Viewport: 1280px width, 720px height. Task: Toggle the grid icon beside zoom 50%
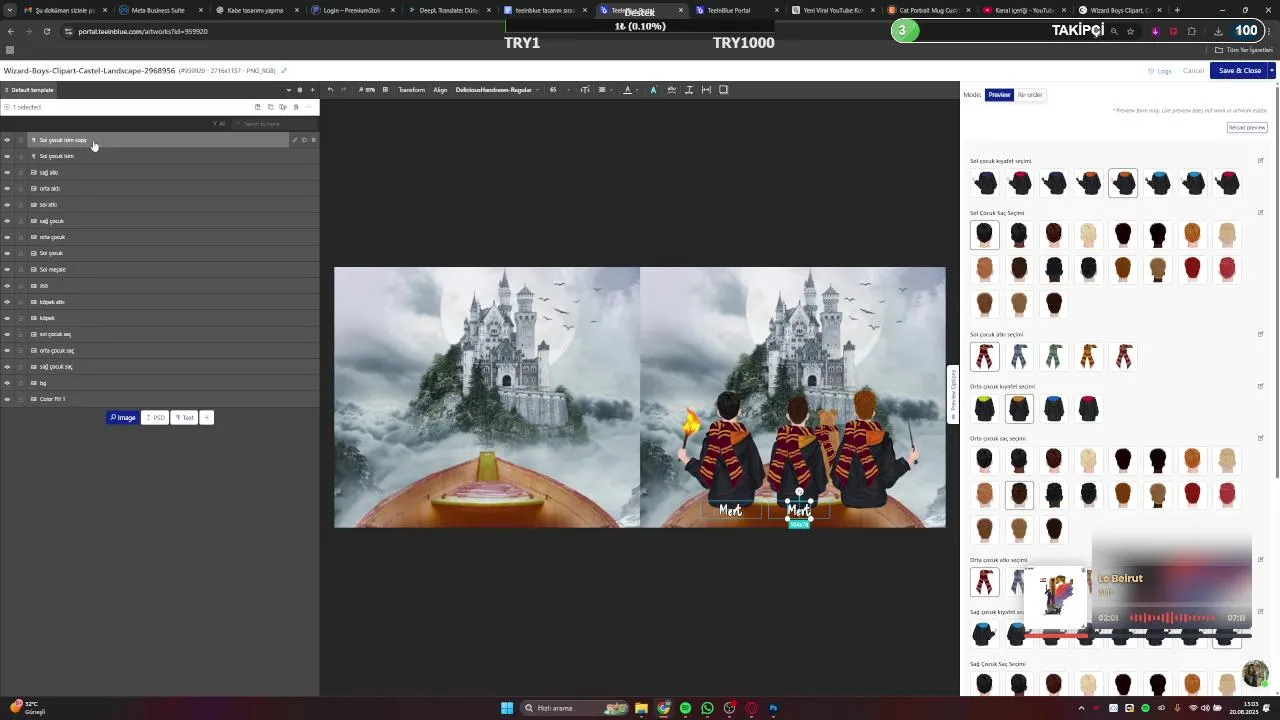pos(385,90)
